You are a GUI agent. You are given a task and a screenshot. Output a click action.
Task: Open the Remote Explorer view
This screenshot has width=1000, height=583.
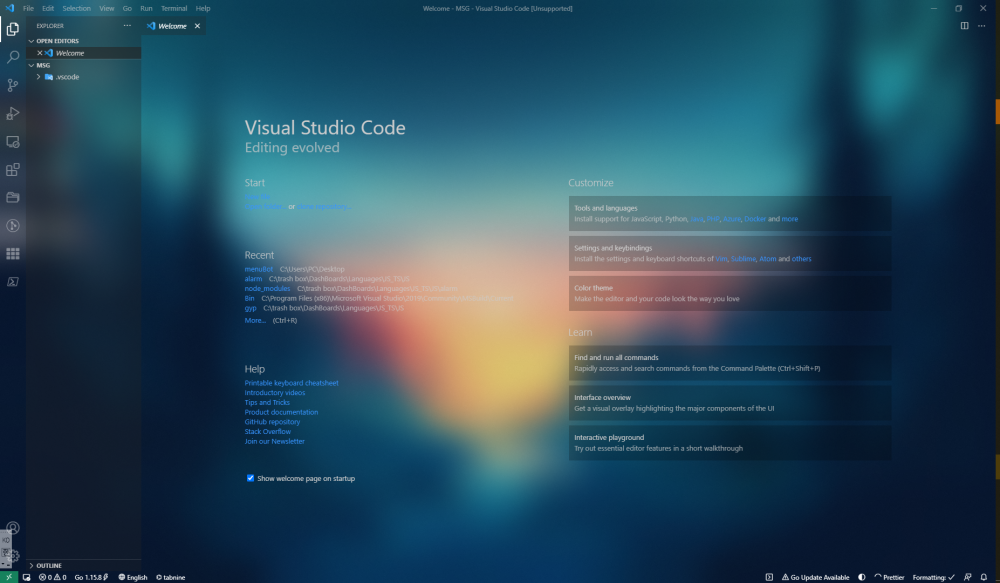coord(13,142)
